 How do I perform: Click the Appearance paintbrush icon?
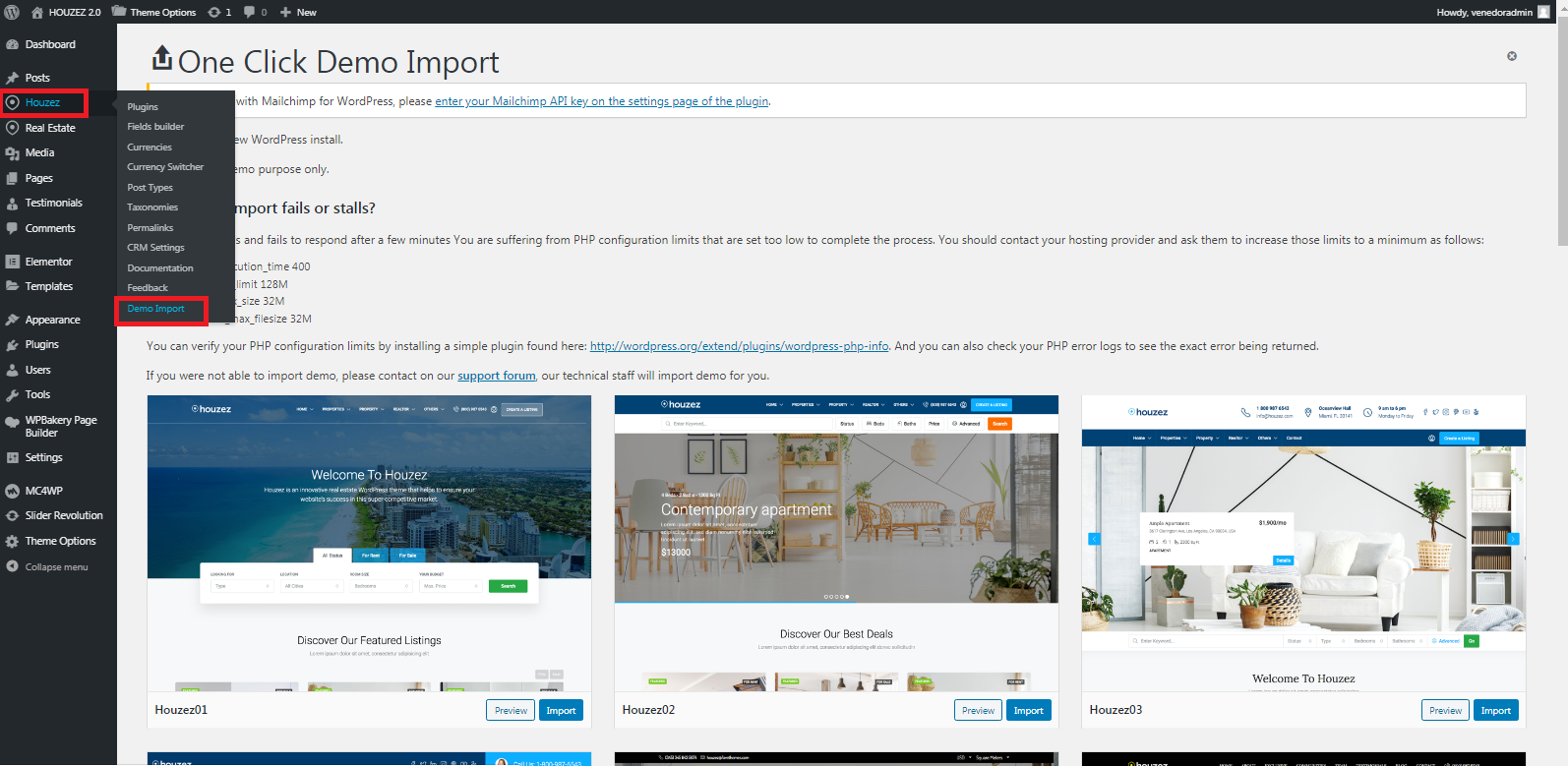click(x=13, y=320)
